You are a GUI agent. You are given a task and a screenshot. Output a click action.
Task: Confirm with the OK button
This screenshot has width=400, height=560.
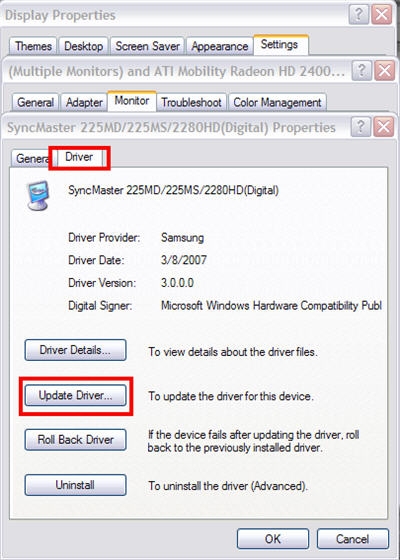point(273,539)
